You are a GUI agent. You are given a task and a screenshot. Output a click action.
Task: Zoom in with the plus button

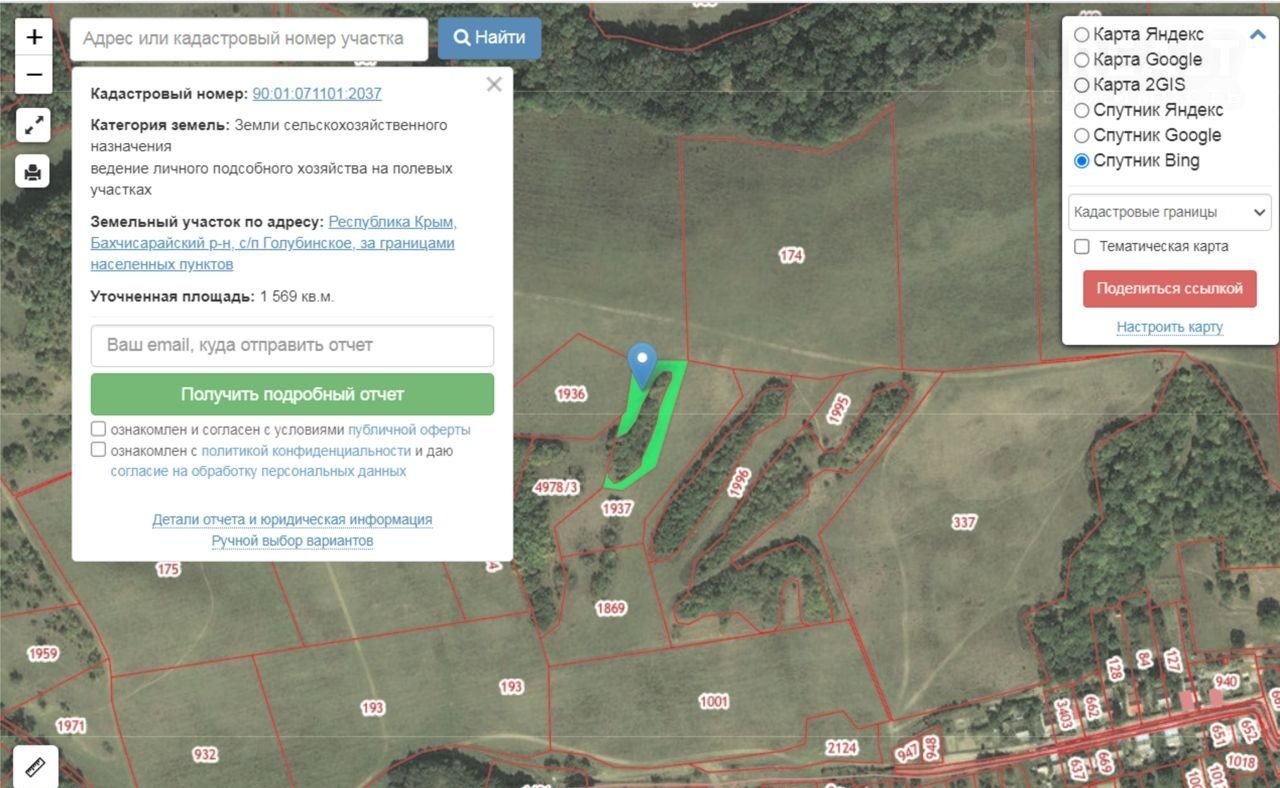(34, 38)
